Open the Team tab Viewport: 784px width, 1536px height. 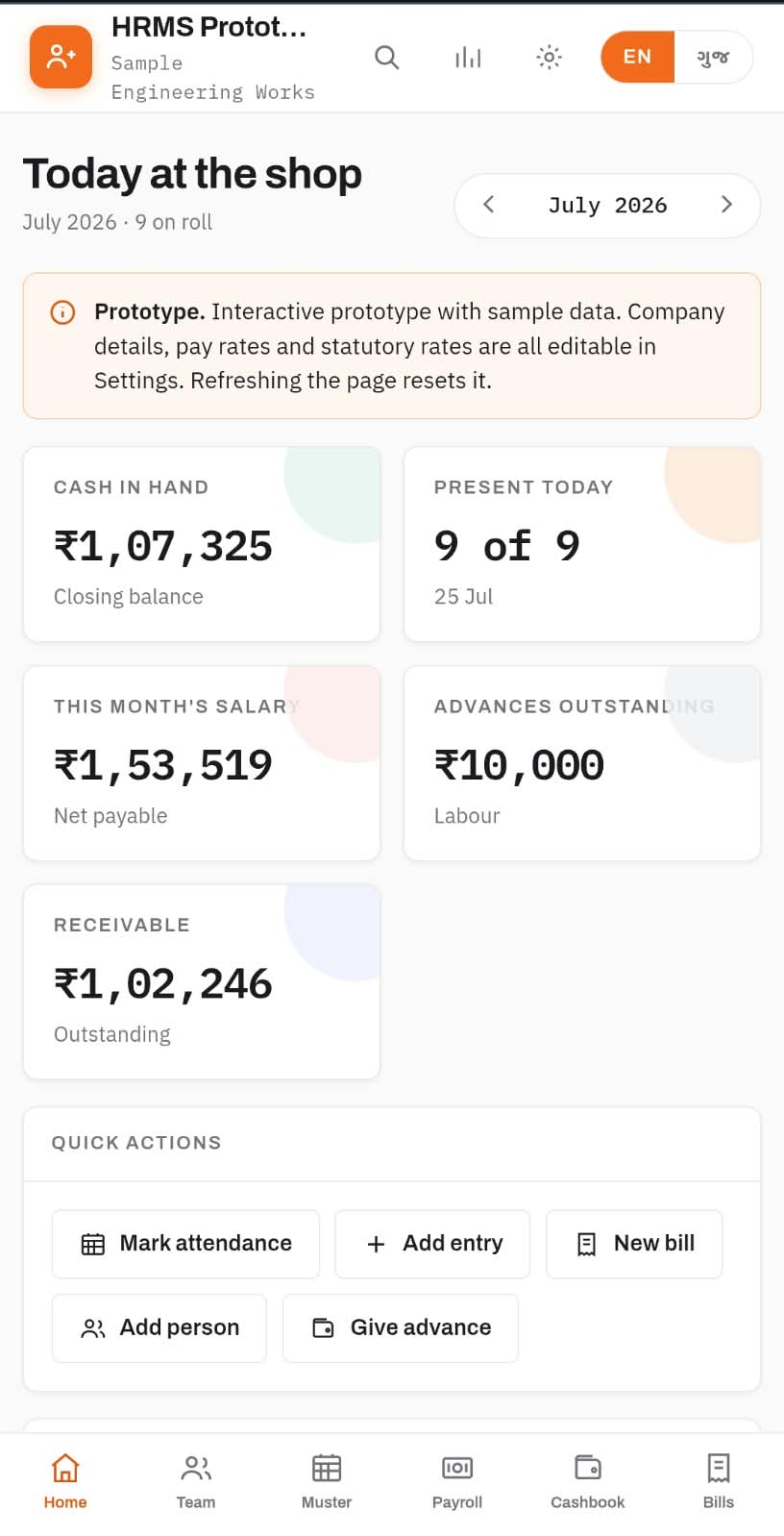coord(196,1481)
